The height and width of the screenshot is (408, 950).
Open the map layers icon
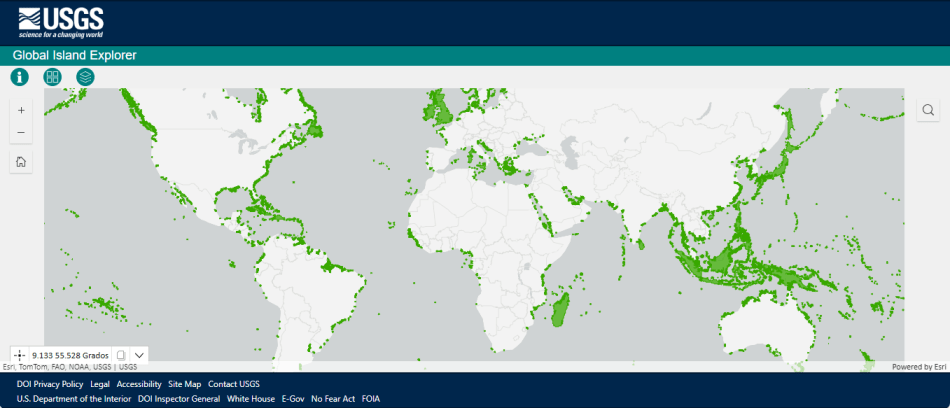[85, 77]
